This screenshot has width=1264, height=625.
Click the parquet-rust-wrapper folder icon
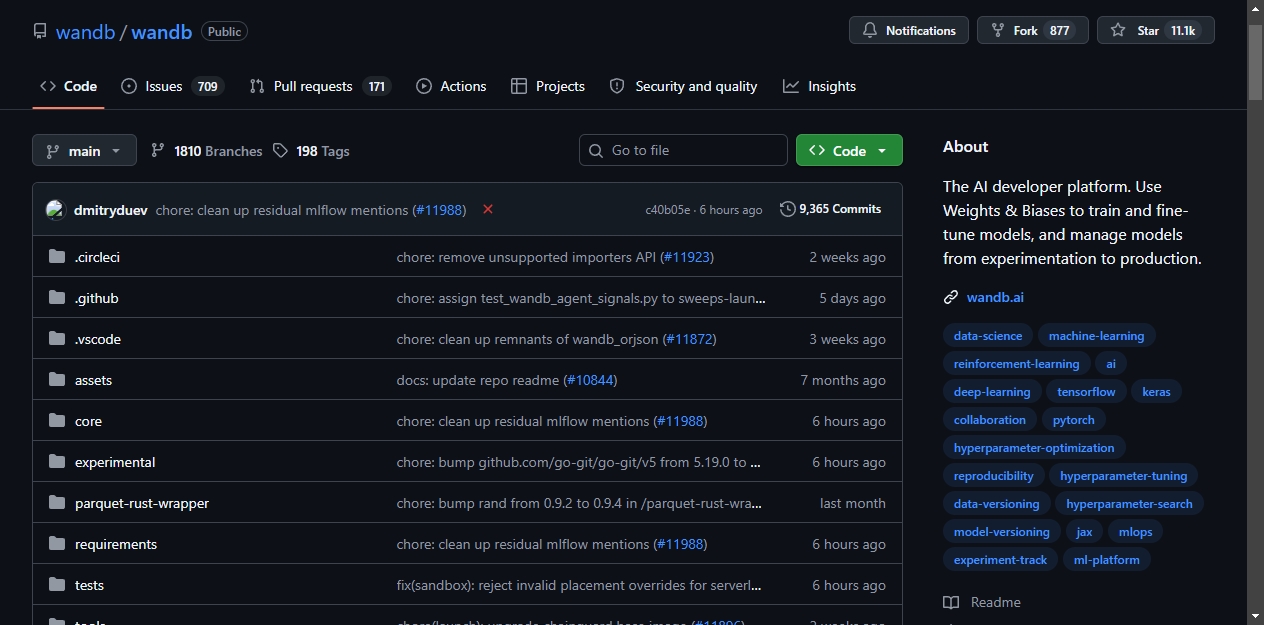coord(57,503)
